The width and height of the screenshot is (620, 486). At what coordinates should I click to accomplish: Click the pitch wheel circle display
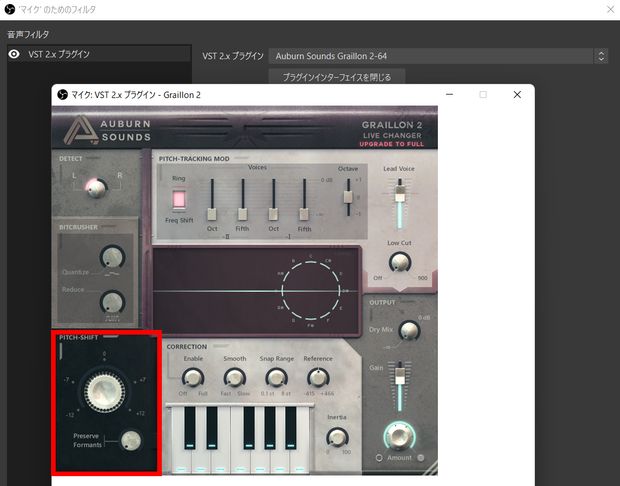(x=311, y=290)
